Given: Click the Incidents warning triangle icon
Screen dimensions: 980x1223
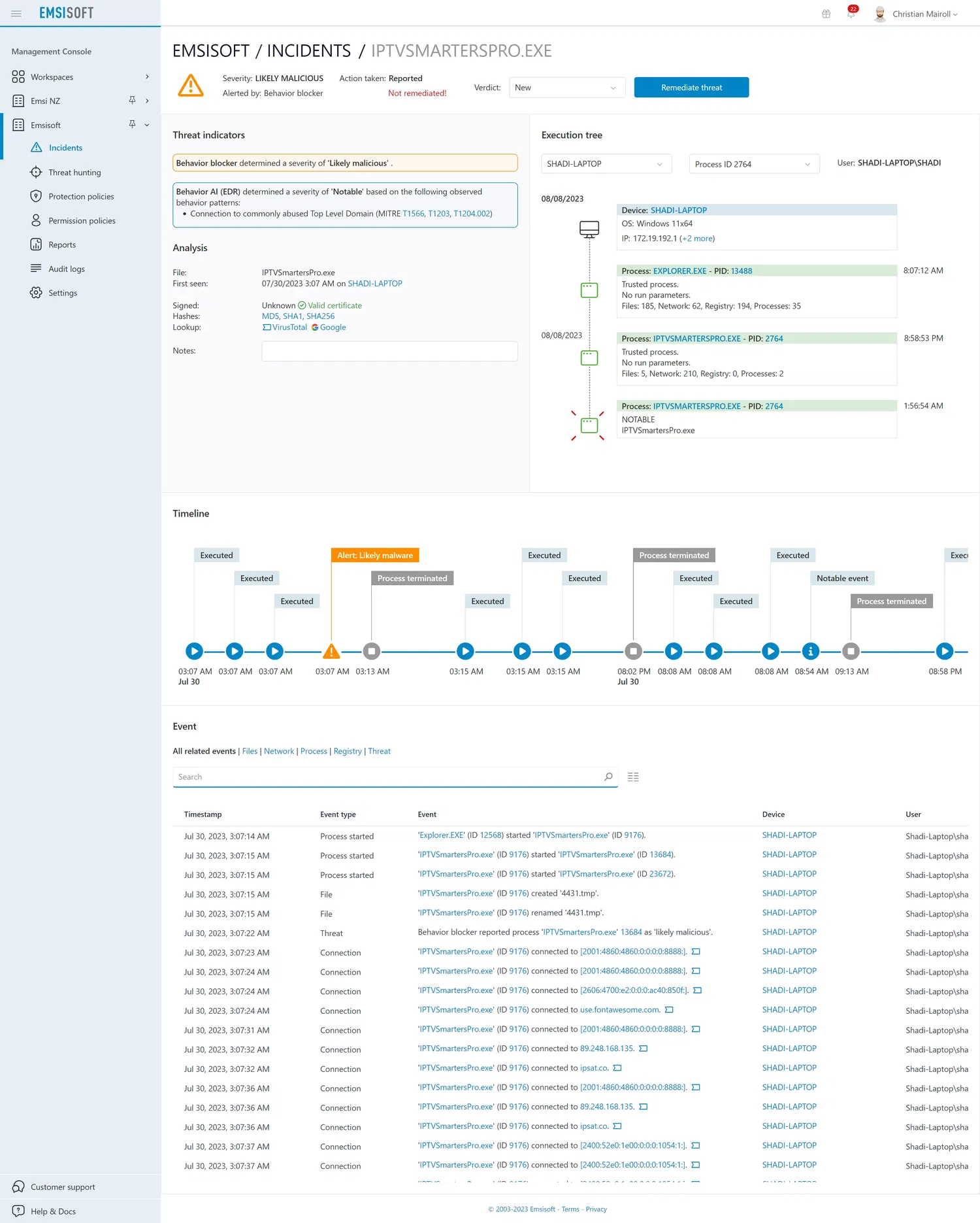Looking at the screenshot, I should (37, 148).
